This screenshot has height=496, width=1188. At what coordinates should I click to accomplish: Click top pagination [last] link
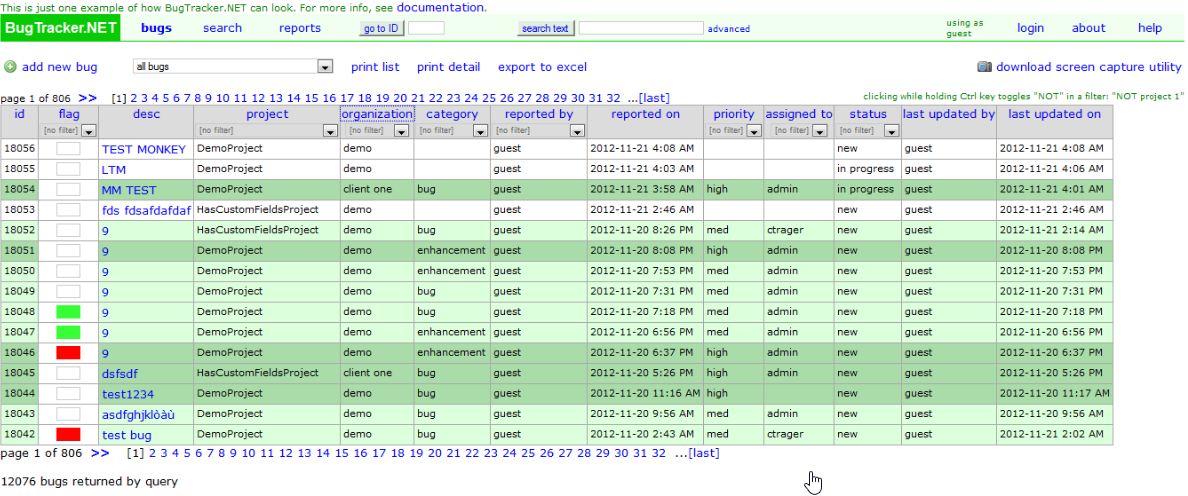(655, 98)
